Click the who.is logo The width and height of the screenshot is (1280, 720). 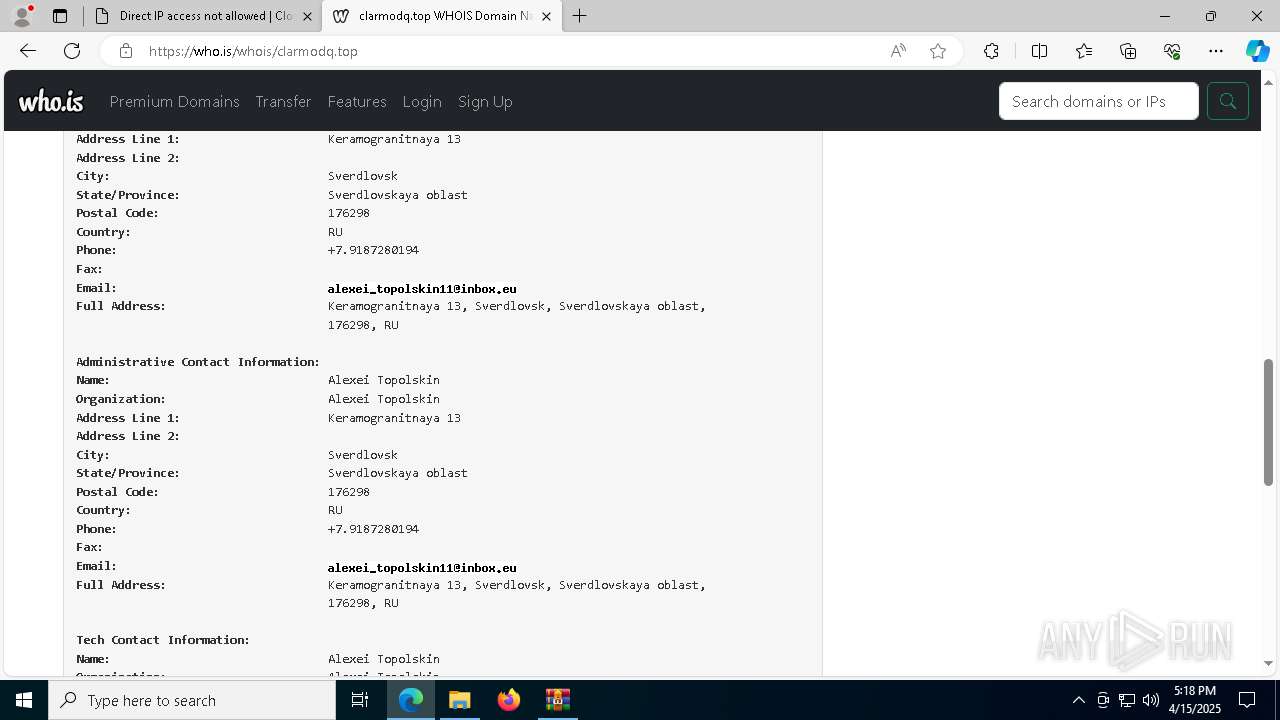[x=51, y=101]
